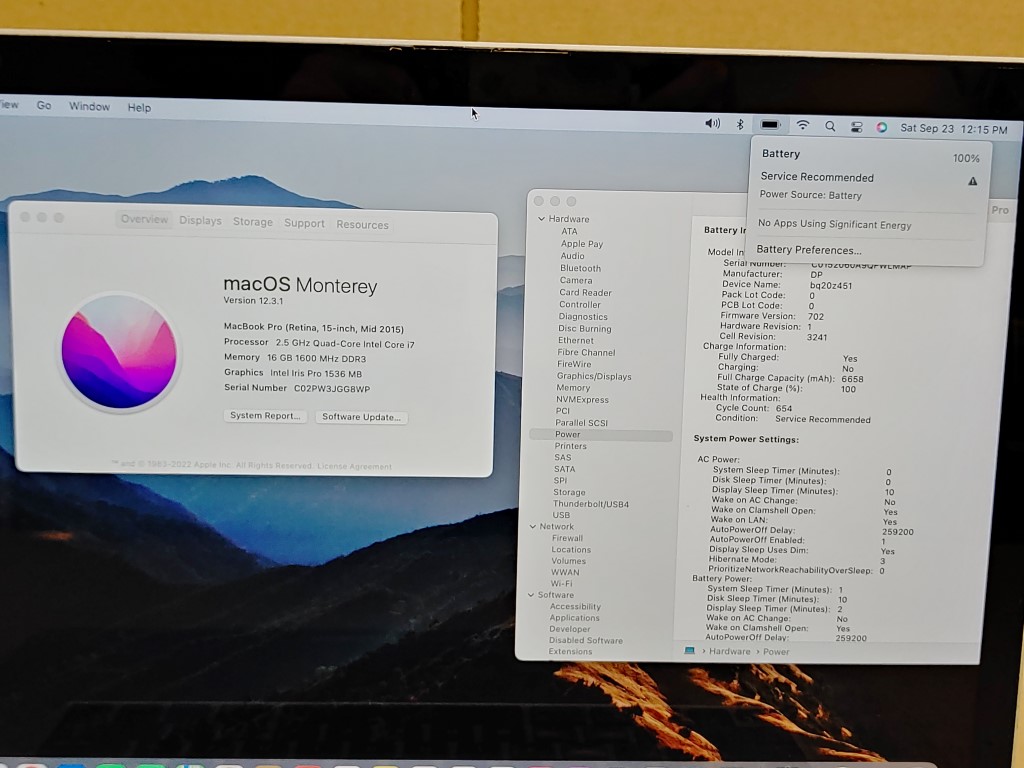Select Card Reader in sidebar
Viewport: 1024px width, 768px height.
coord(585,293)
